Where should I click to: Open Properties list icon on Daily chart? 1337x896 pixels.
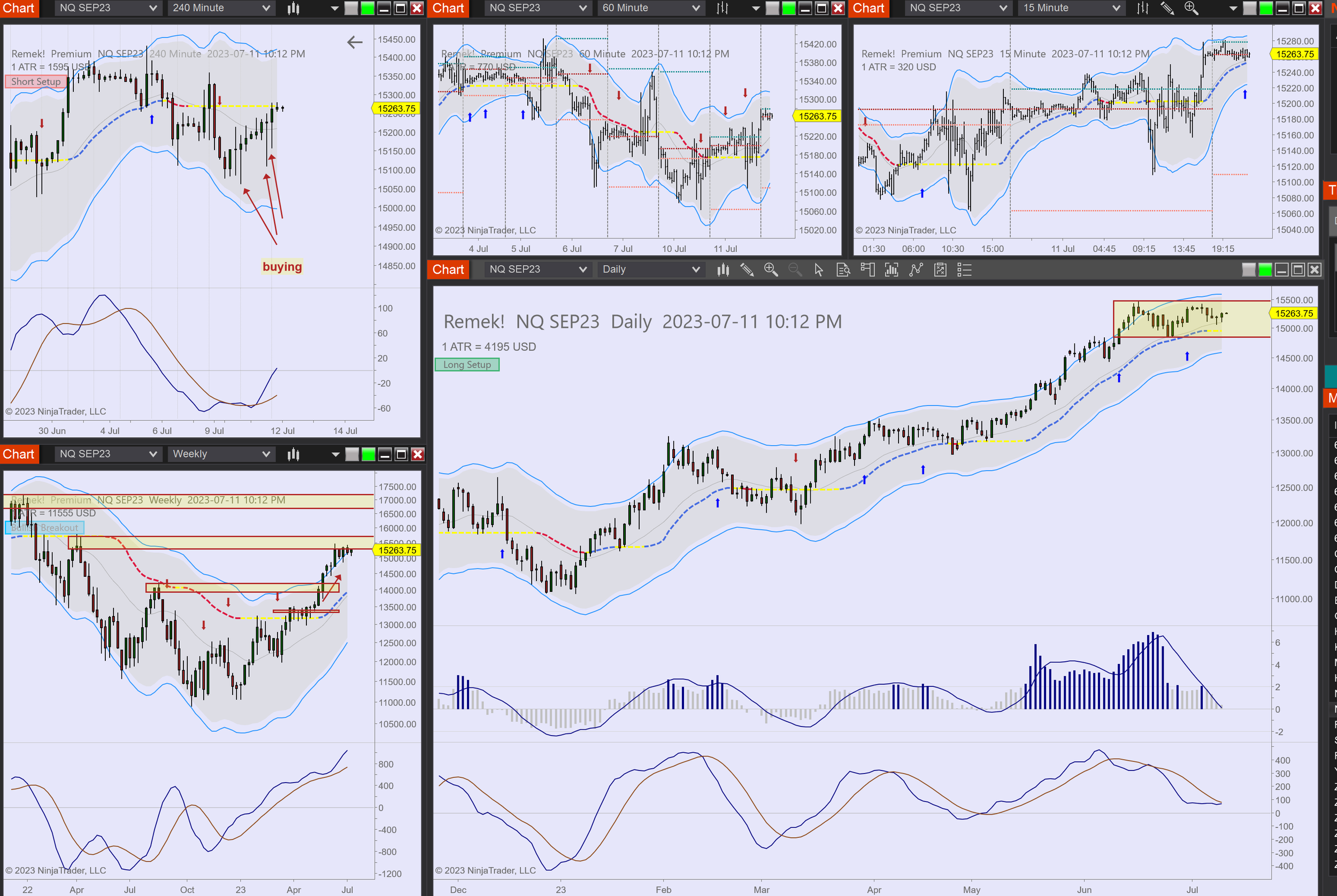click(964, 270)
